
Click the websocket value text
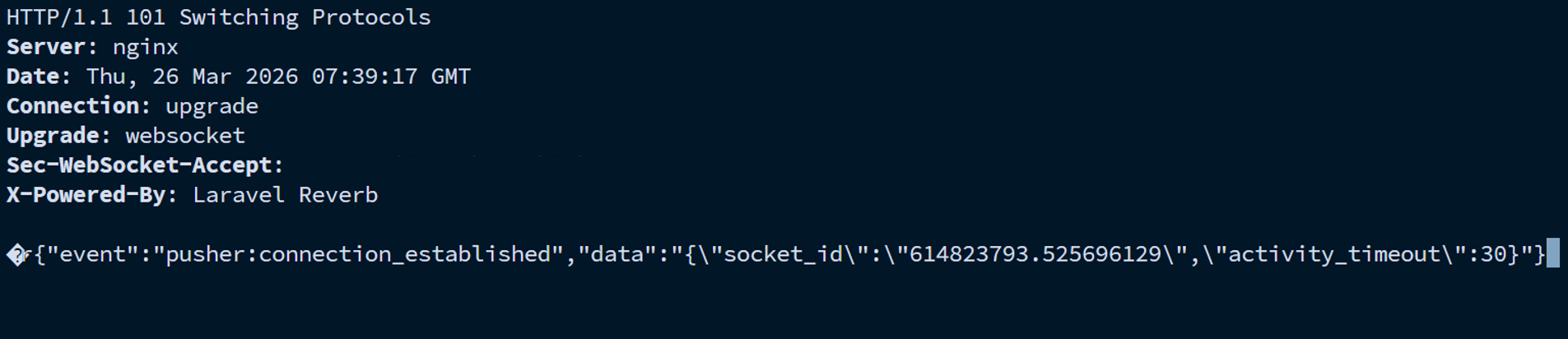point(184,136)
